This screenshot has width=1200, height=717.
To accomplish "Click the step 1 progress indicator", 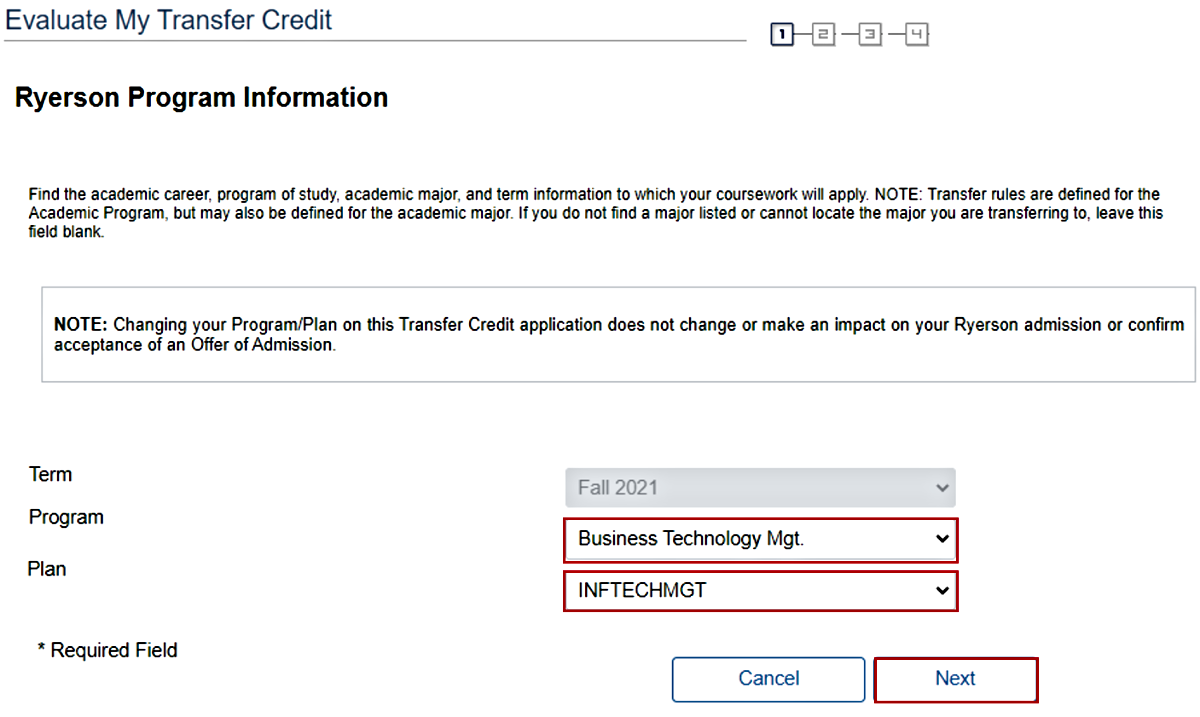I will tap(782, 36).
